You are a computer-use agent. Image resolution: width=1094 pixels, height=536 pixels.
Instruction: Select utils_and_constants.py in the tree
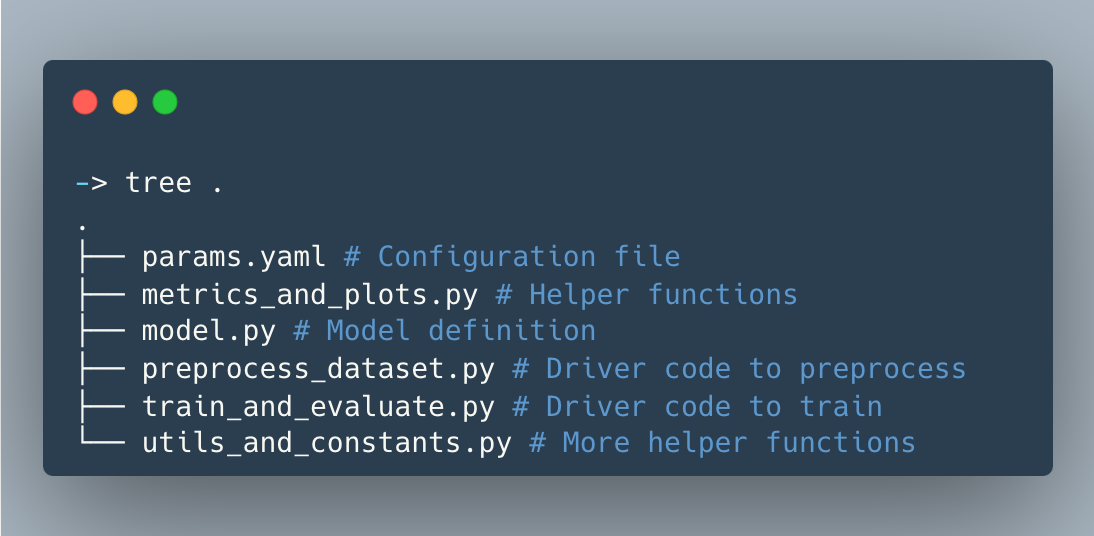[326, 442]
